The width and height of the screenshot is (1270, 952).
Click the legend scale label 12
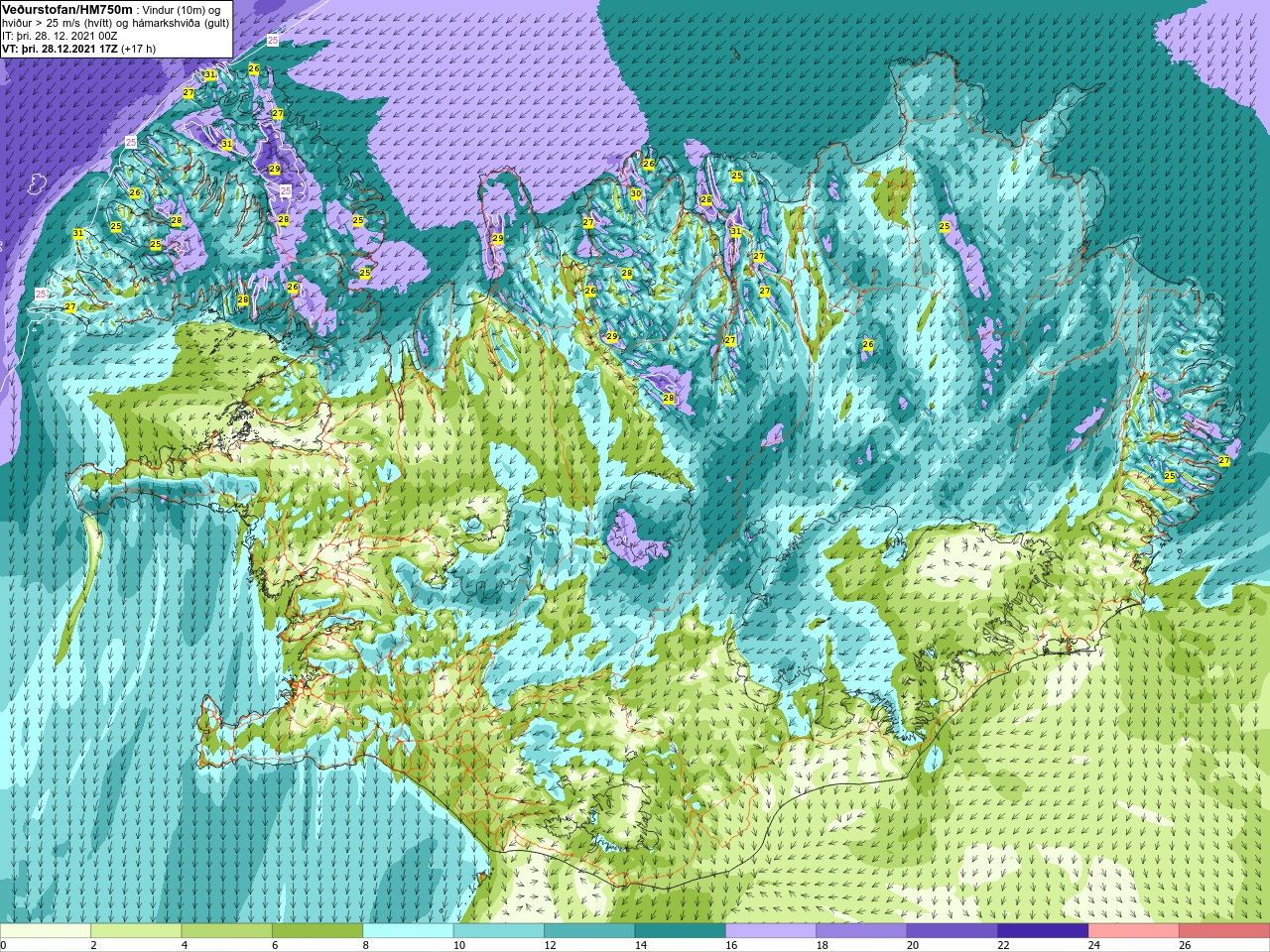550,945
